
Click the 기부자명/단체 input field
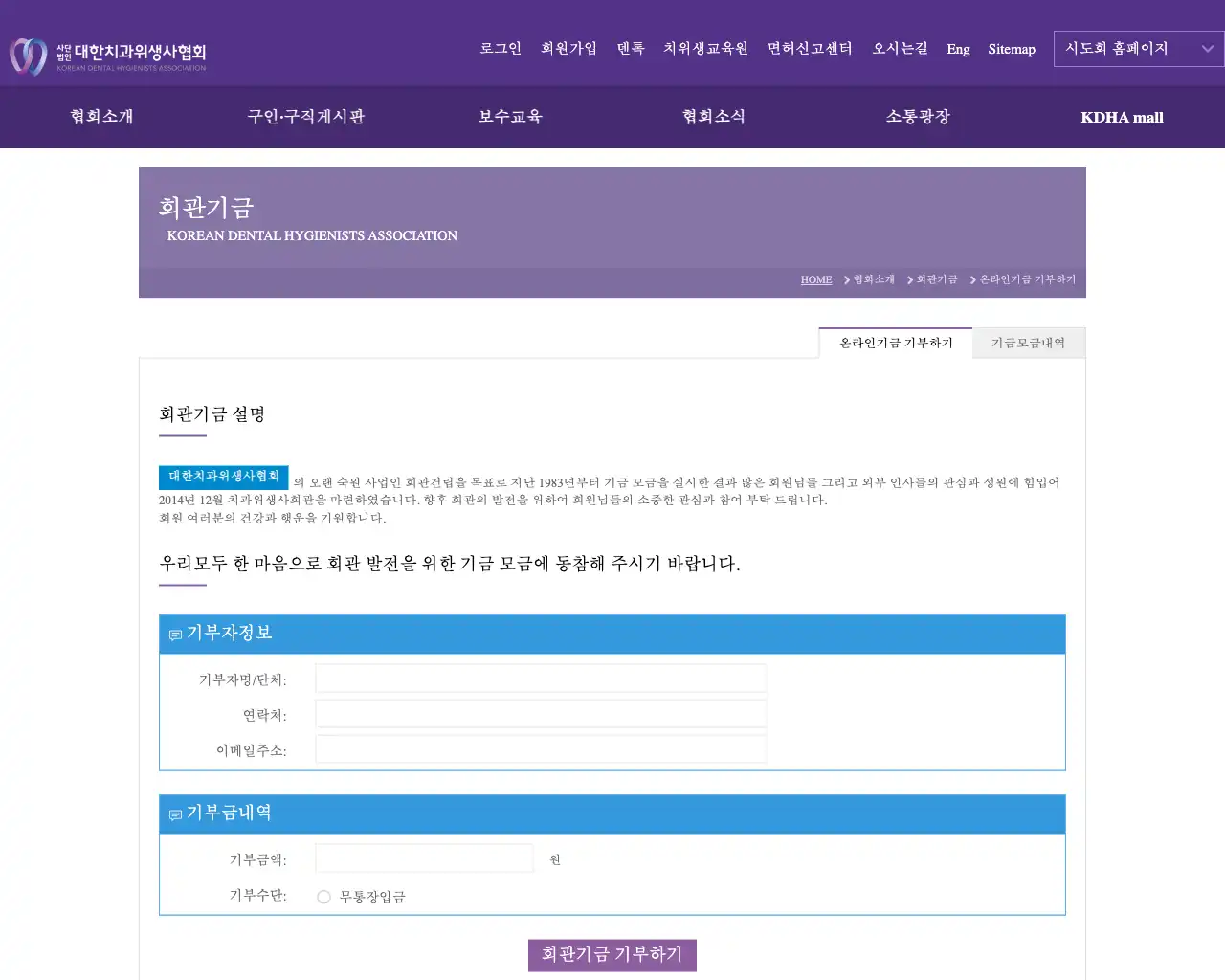[x=541, y=677]
